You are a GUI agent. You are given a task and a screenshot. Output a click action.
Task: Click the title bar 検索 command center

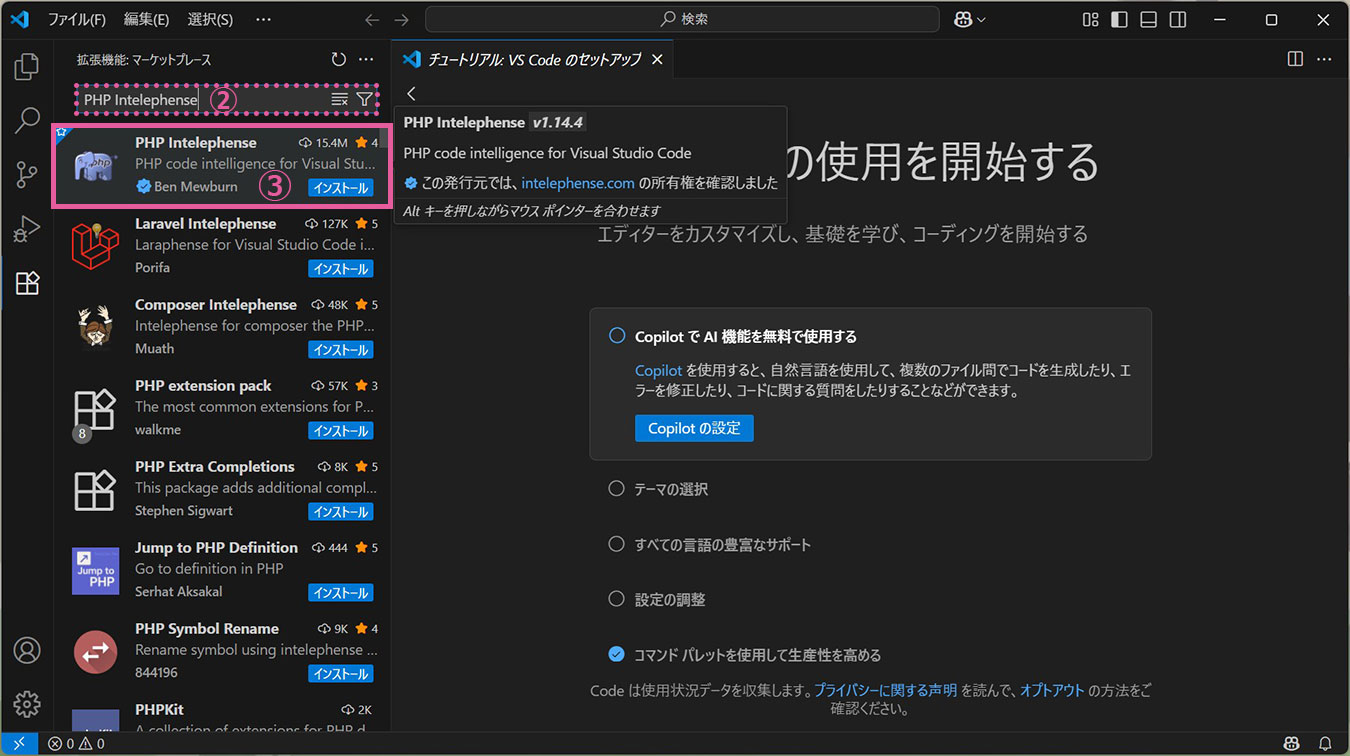682,20
